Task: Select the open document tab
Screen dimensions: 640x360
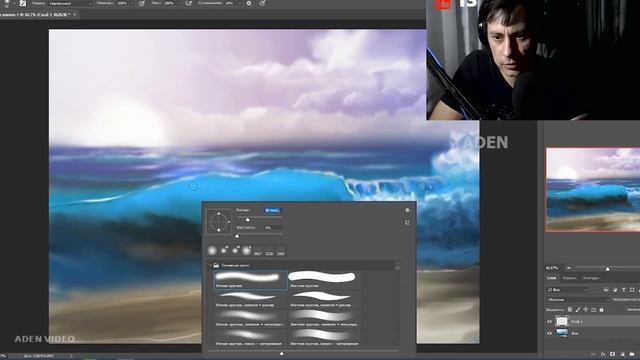Action: pos(37,14)
